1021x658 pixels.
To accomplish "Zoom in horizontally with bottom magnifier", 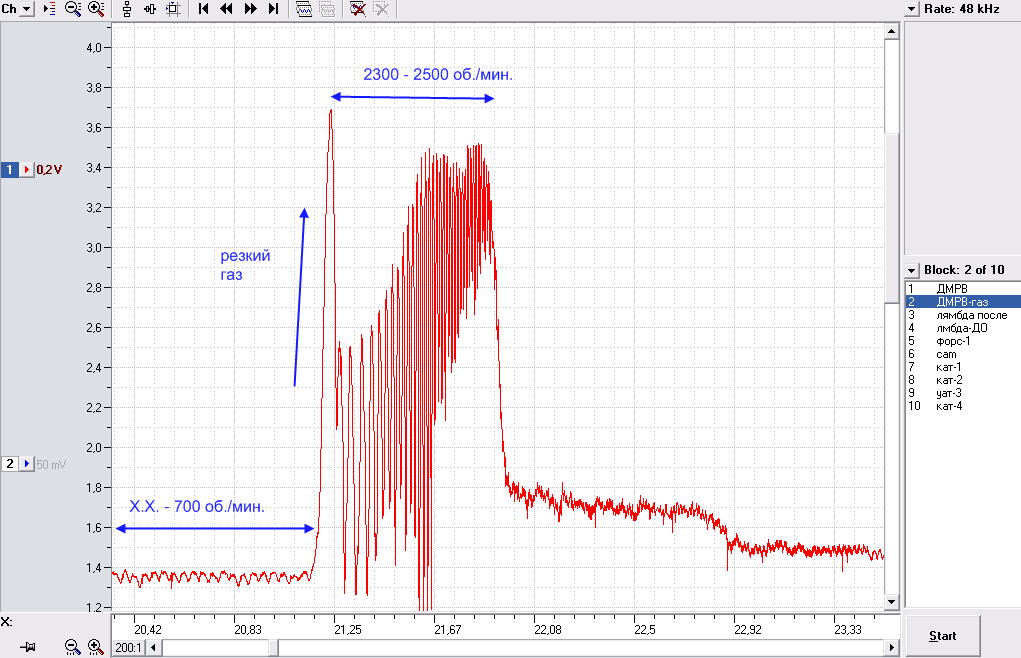I will (96, 647).
